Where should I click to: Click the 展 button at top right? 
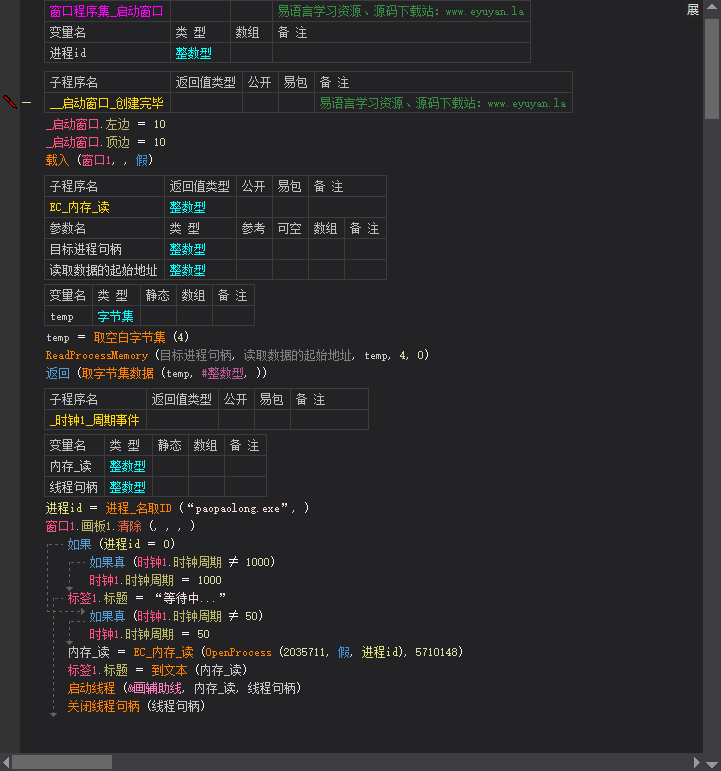pos(692,10)
